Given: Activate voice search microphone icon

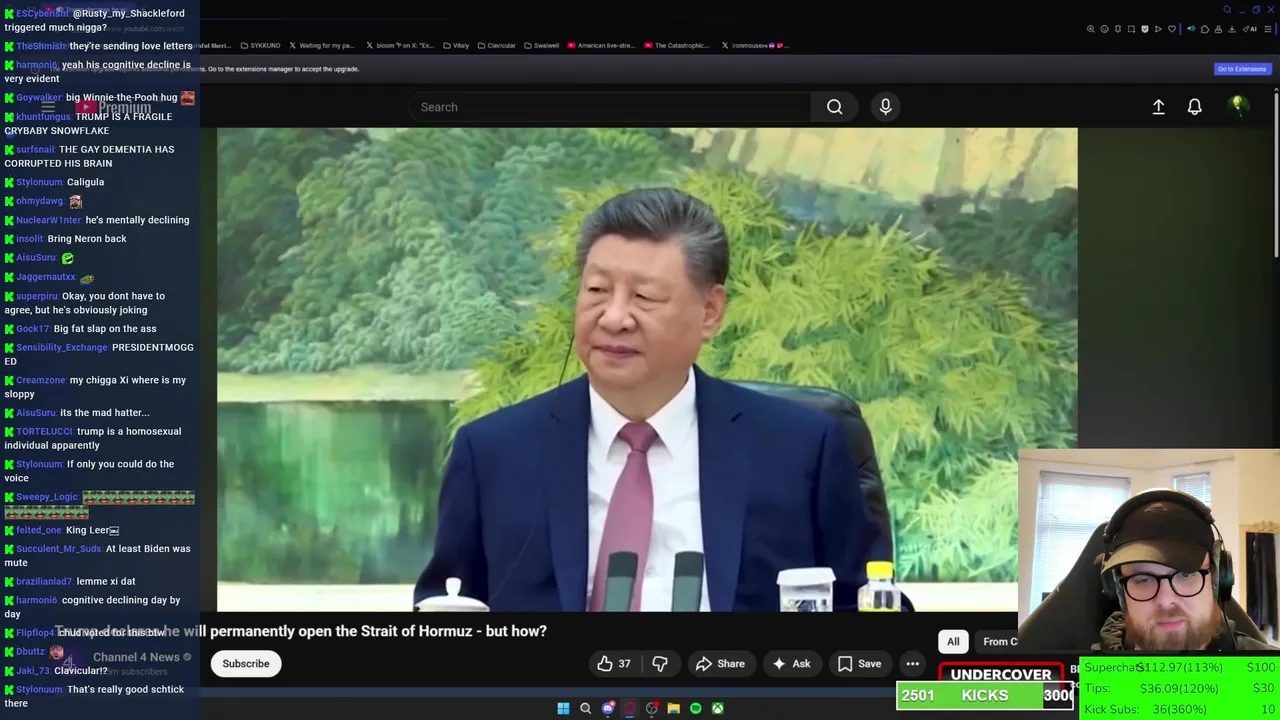Looking at the screenshot, I should point(885,107).
